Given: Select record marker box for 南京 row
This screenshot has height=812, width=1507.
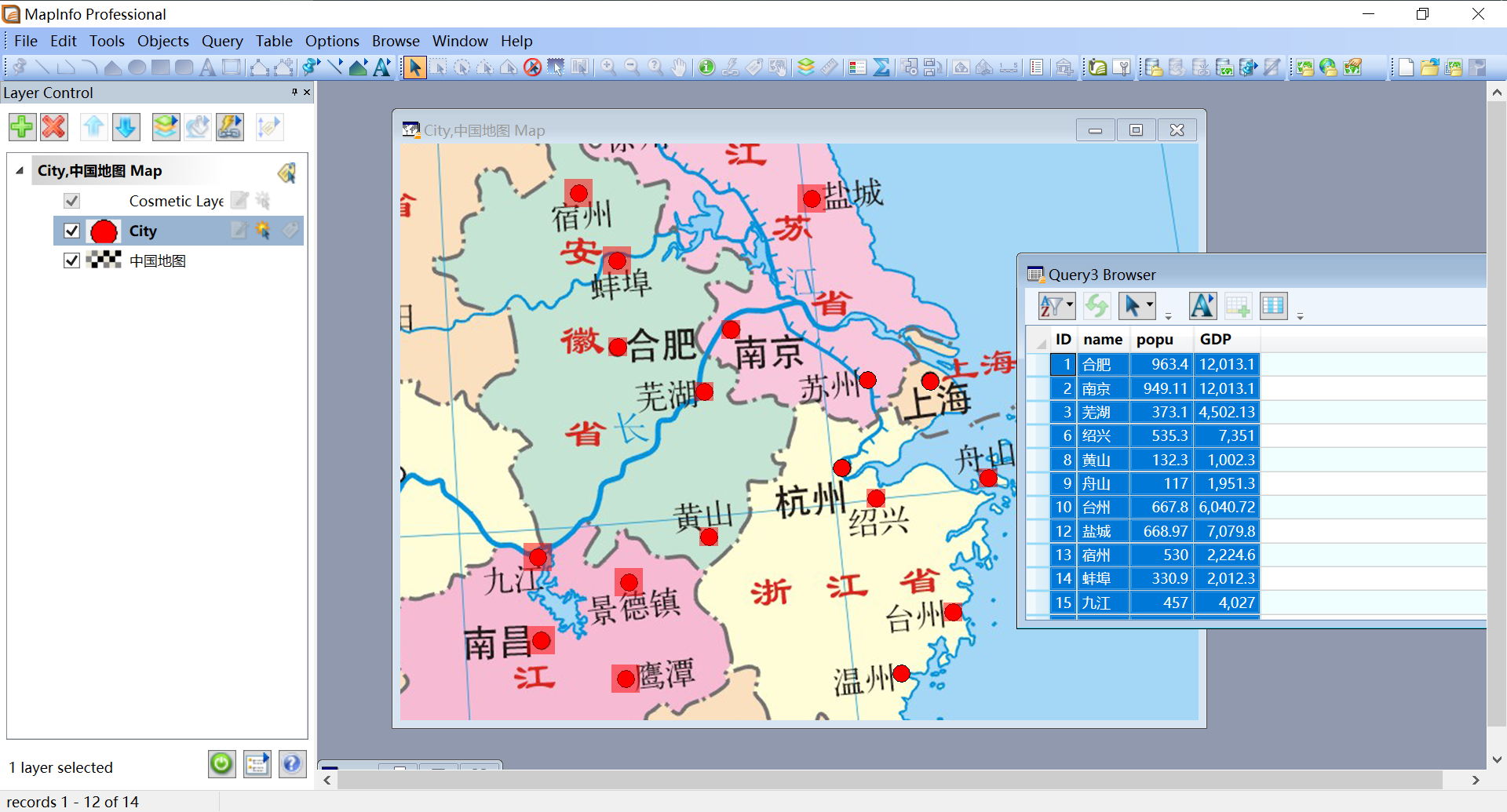Looking at the screenshot, I should [1038, 388].
